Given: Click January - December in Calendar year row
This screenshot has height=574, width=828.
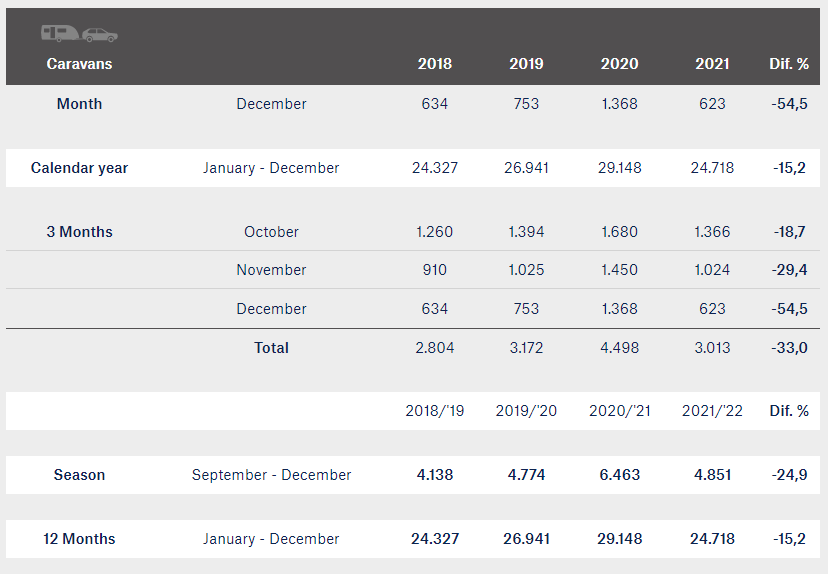Looking at the screenshot, I should 271,168.
